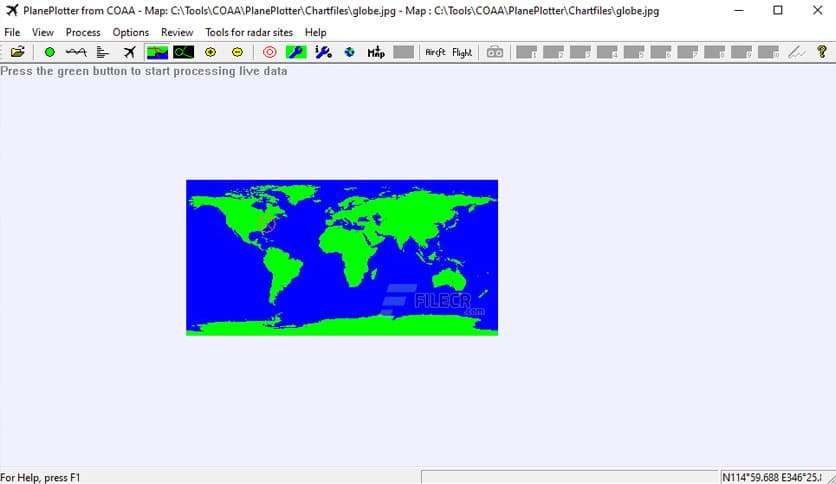Open options via the green wrench icon
Image resolution: width=836 pixels, height=484 pixels.
(x=296, y=52)
